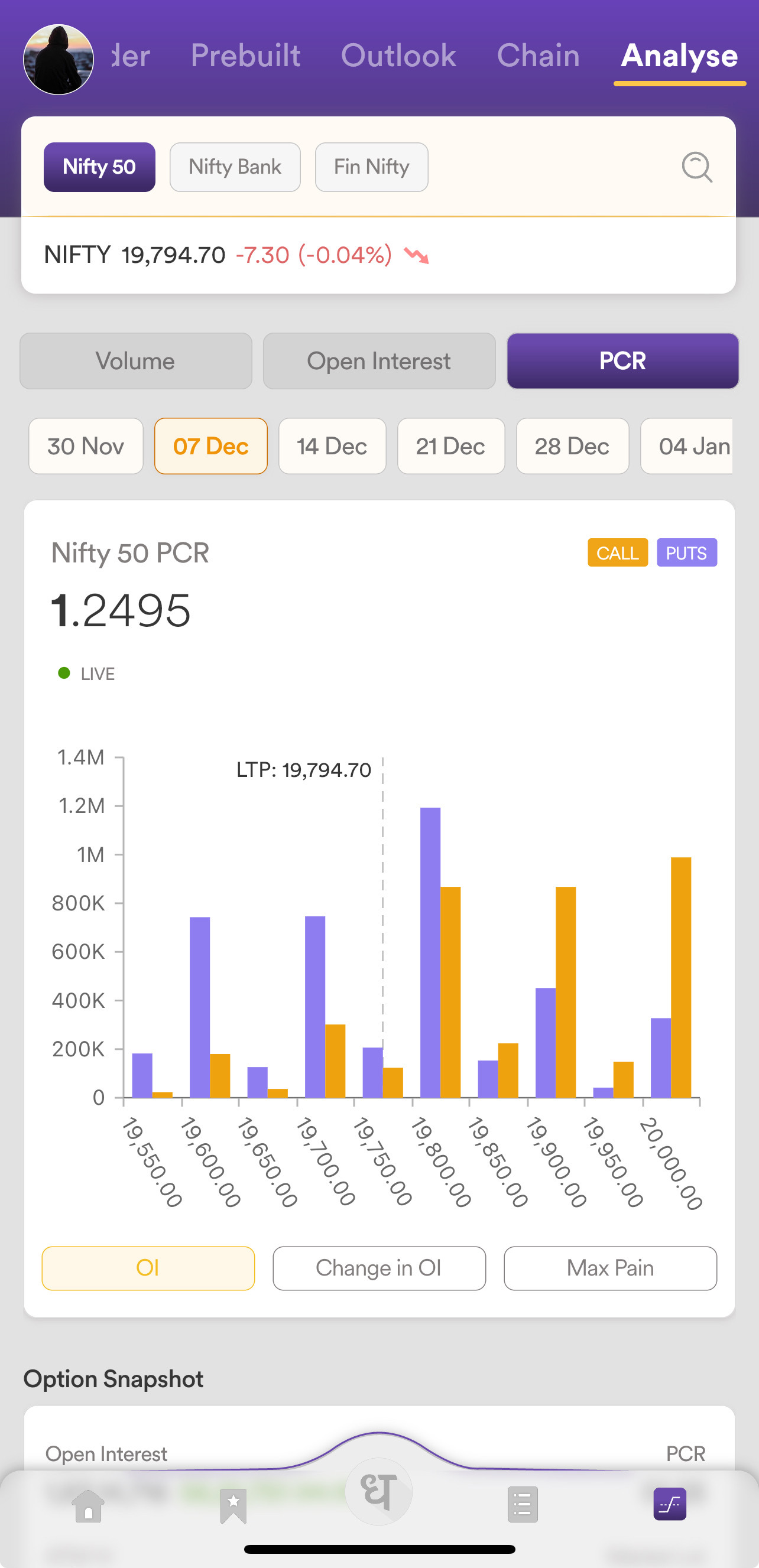Tap the Nifty 50 PCR heading
Viewport: 759px width, 1568px height.
click(x=131, y=552)
